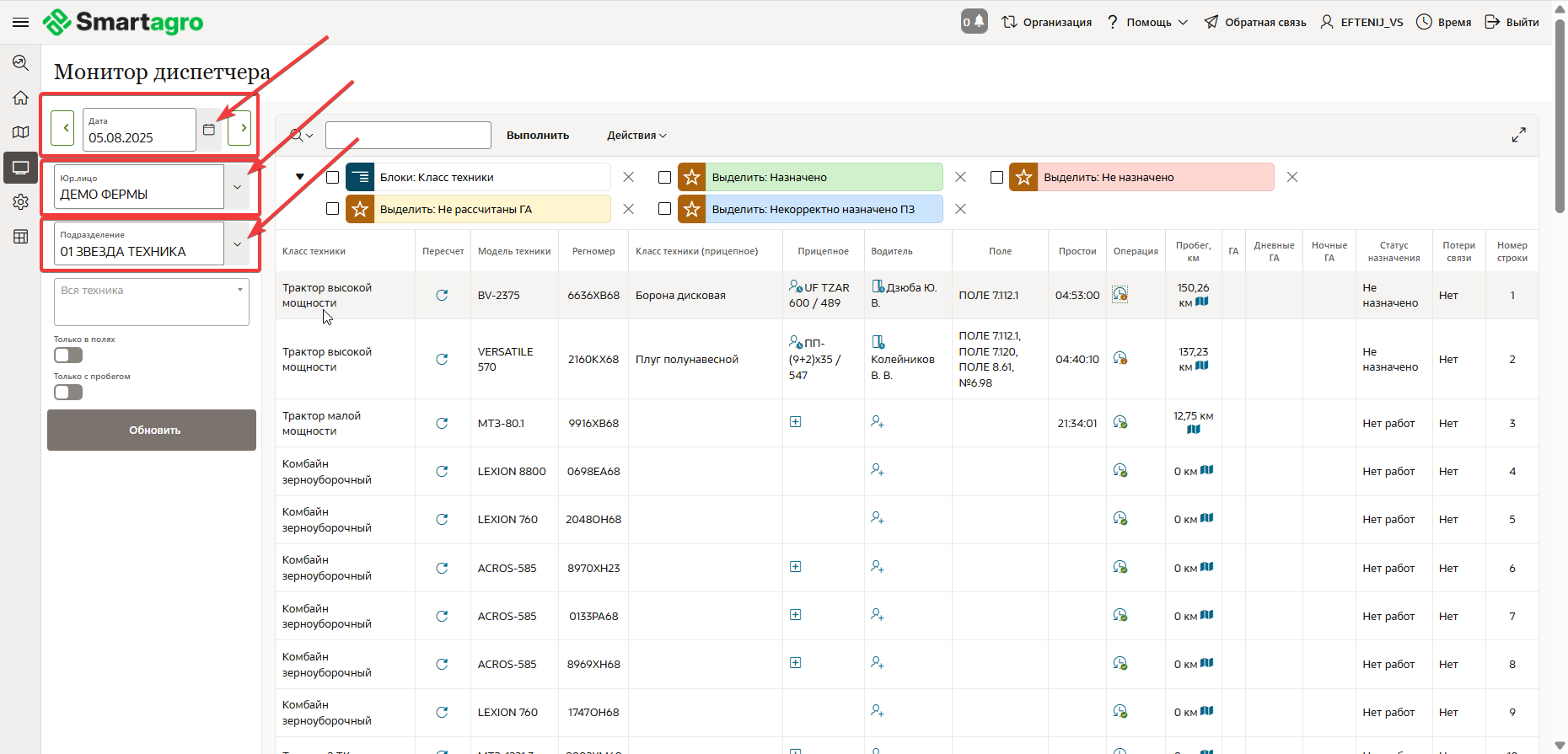Check the 'Выделить: Назначено' filter checkbox
This screenshot has width=1568, height=754.
coord(664,178)
